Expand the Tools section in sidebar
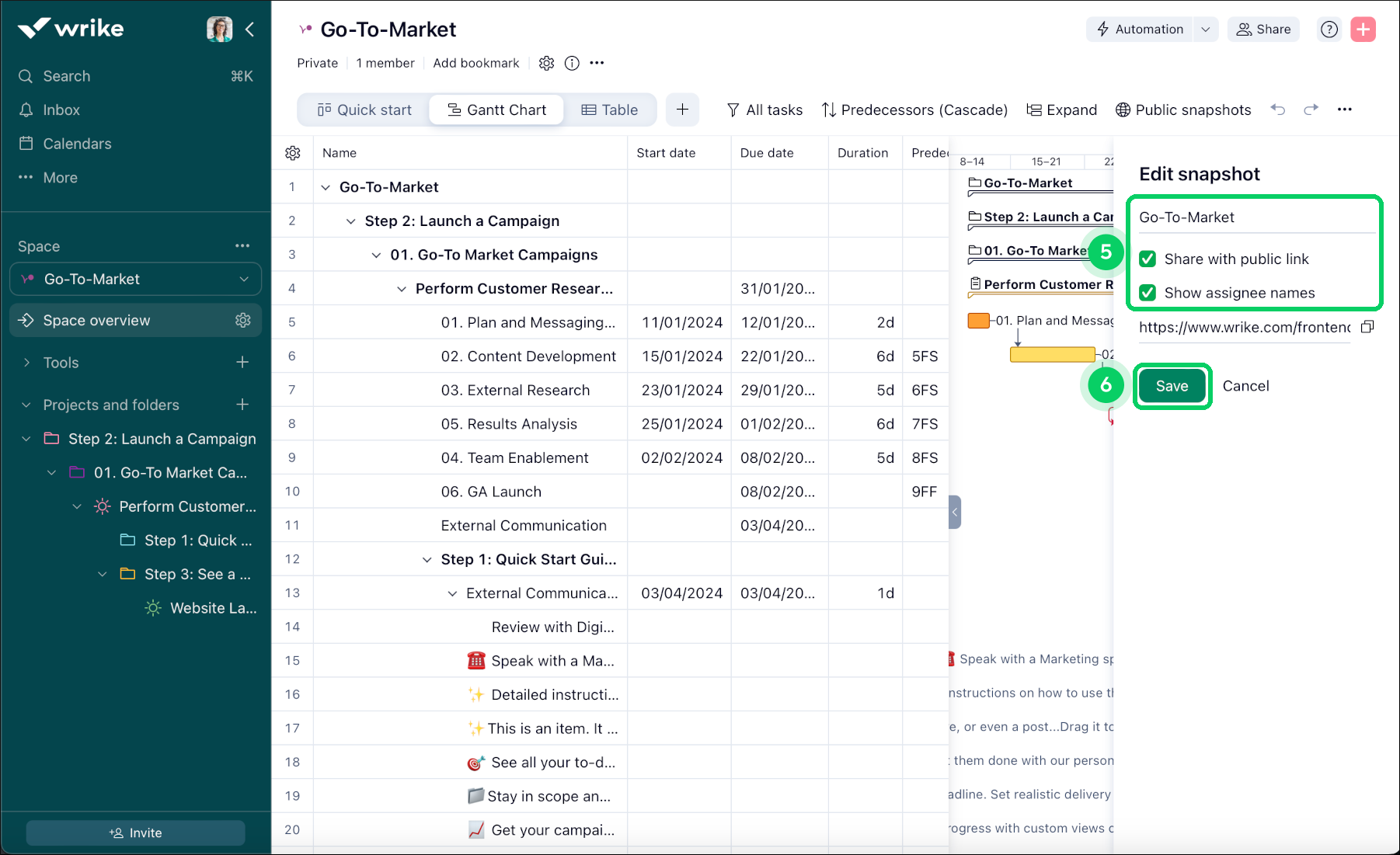The width and height of the screenshot is (1400, 855). point(27,363)
